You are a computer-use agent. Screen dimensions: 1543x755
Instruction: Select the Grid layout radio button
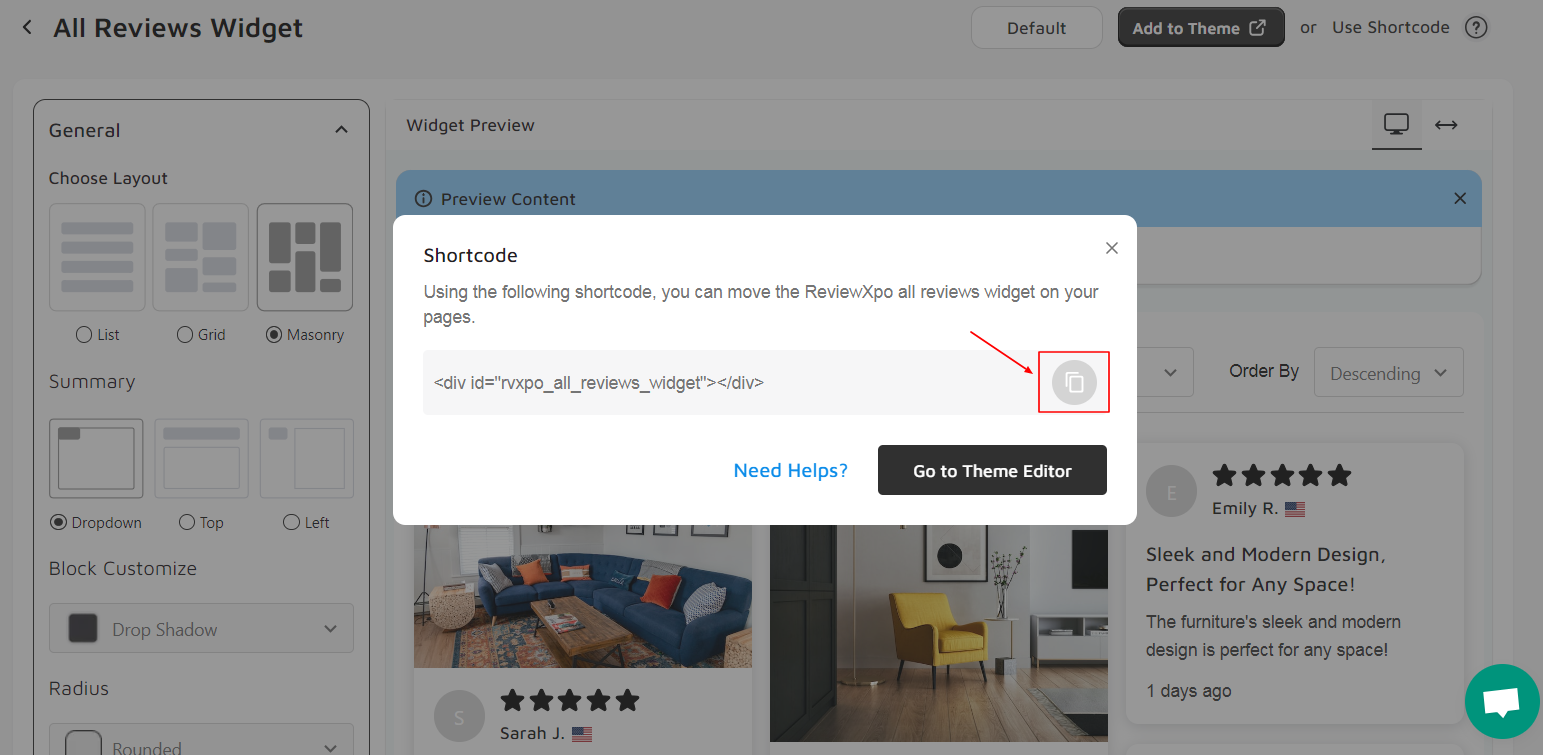(x=184, y=335)
